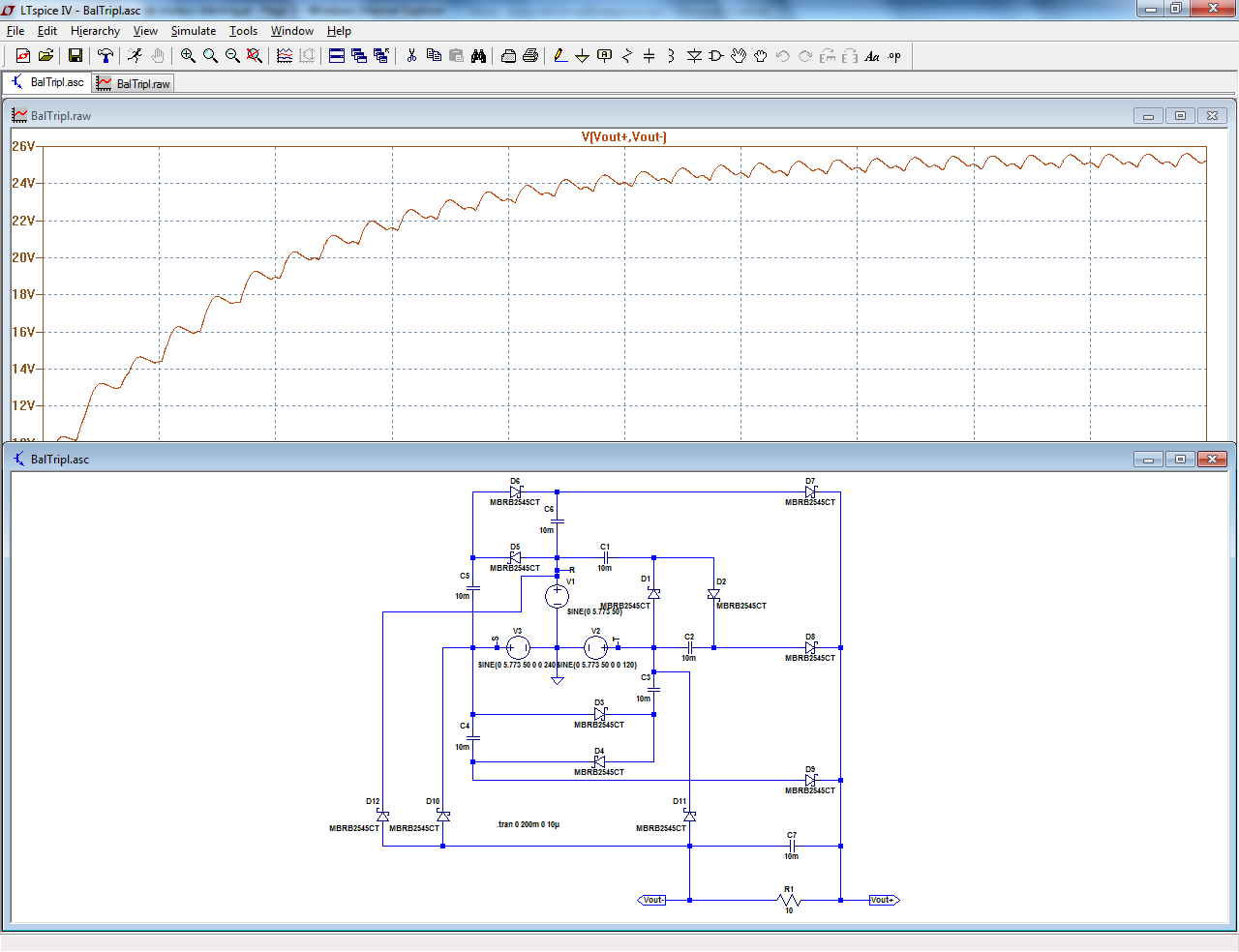Select the draw wire pencil tool
This screenshot has height=952, width=1239.
(x=560, y=56)
